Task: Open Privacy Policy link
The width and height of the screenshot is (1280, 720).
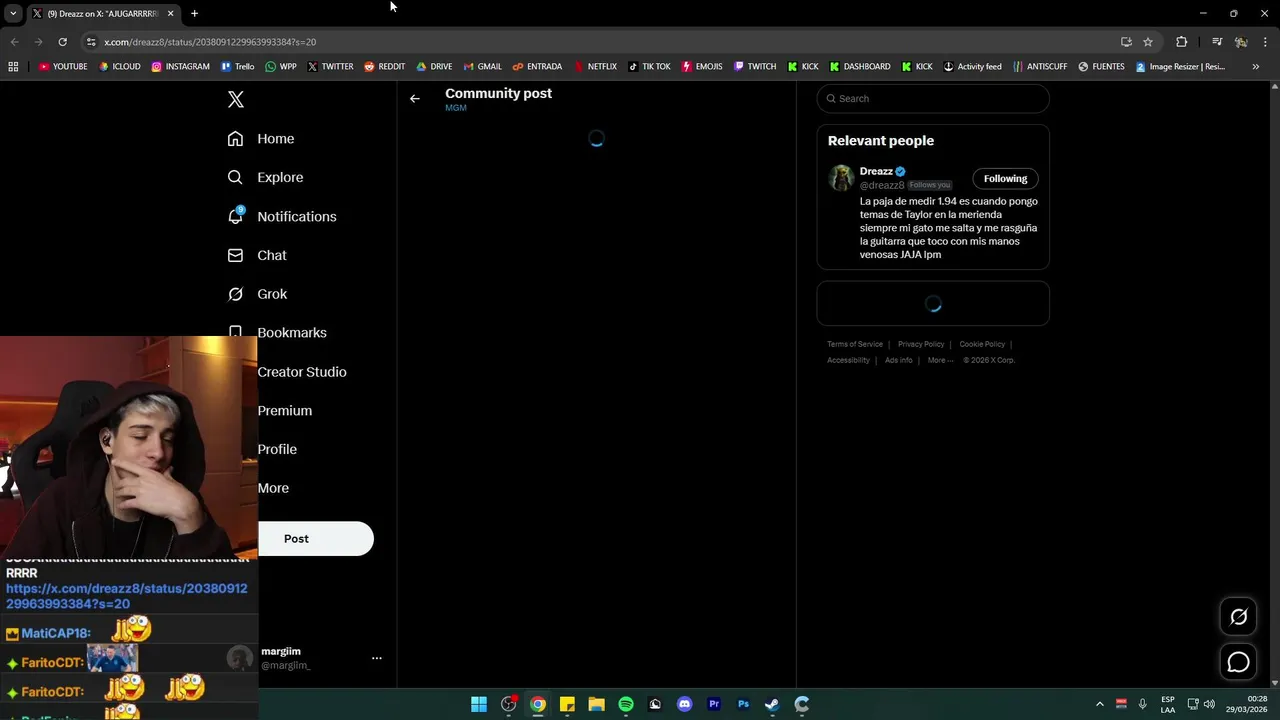Action: (921, 344)
